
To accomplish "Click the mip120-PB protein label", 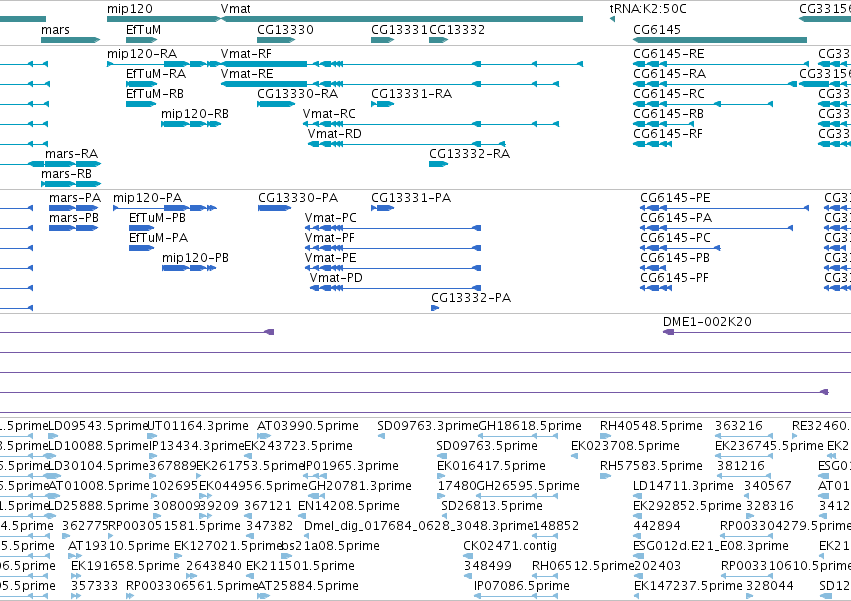I will click(x=195, y=258).
